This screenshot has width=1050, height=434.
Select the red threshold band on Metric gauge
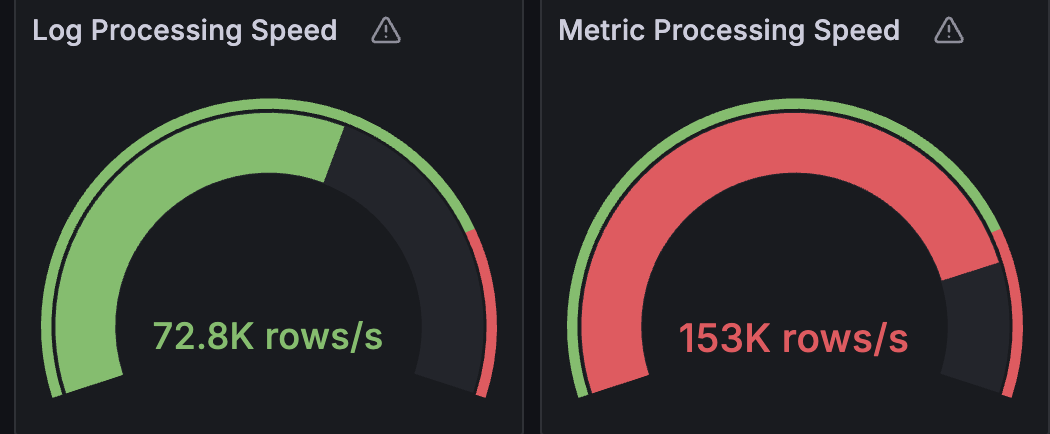tap(1012, 310)
